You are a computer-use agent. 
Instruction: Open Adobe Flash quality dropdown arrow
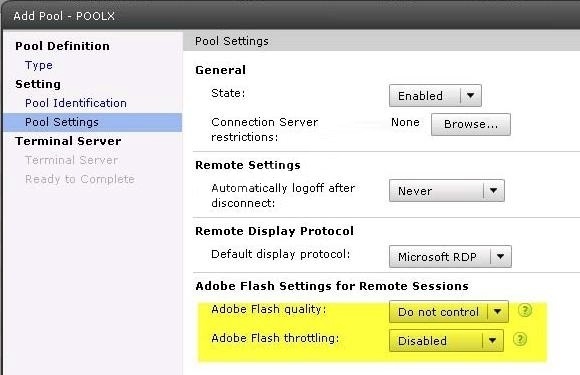click(x=498, y=312)
